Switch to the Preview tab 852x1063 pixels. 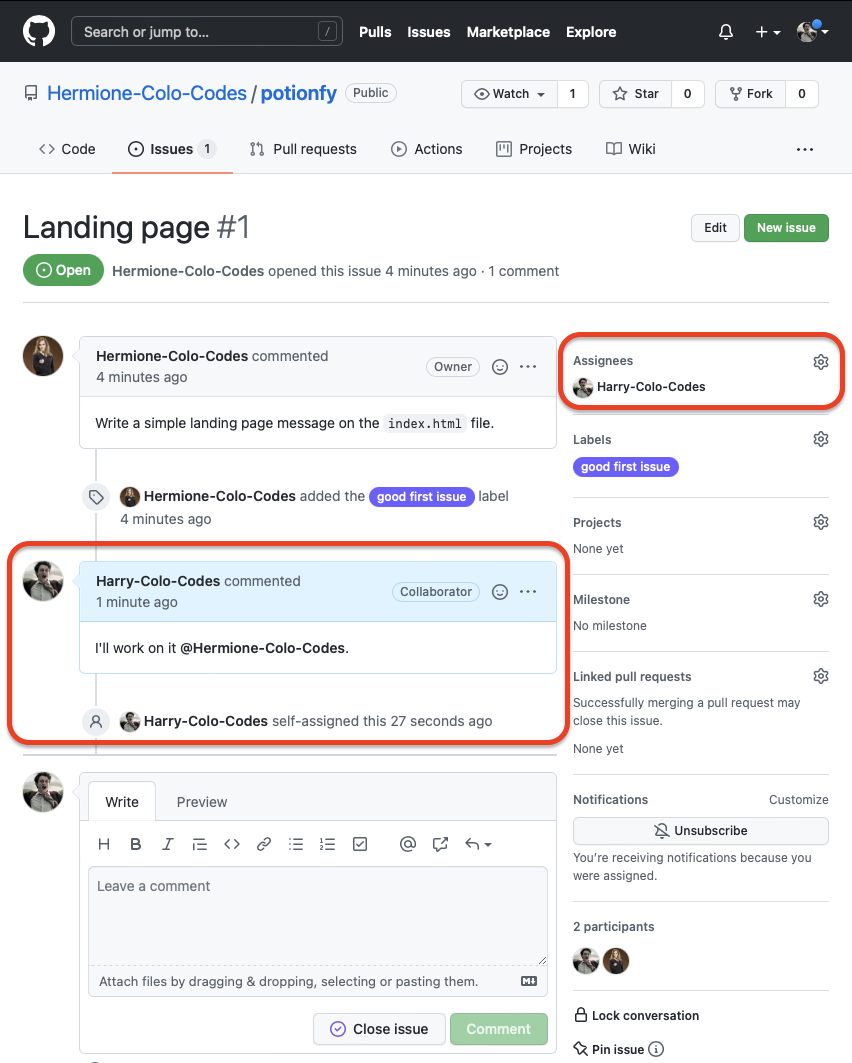202,802
